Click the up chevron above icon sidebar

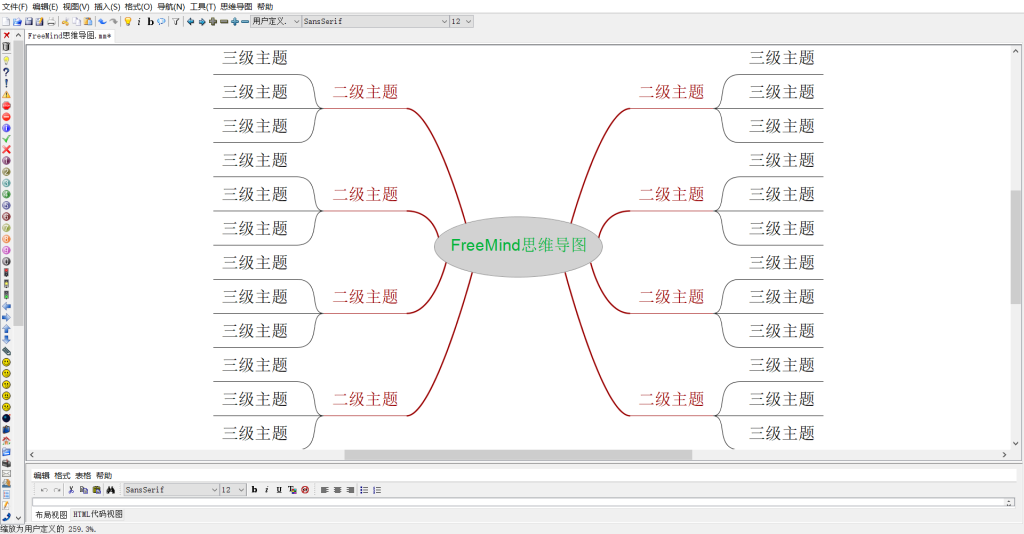(18, 36)
